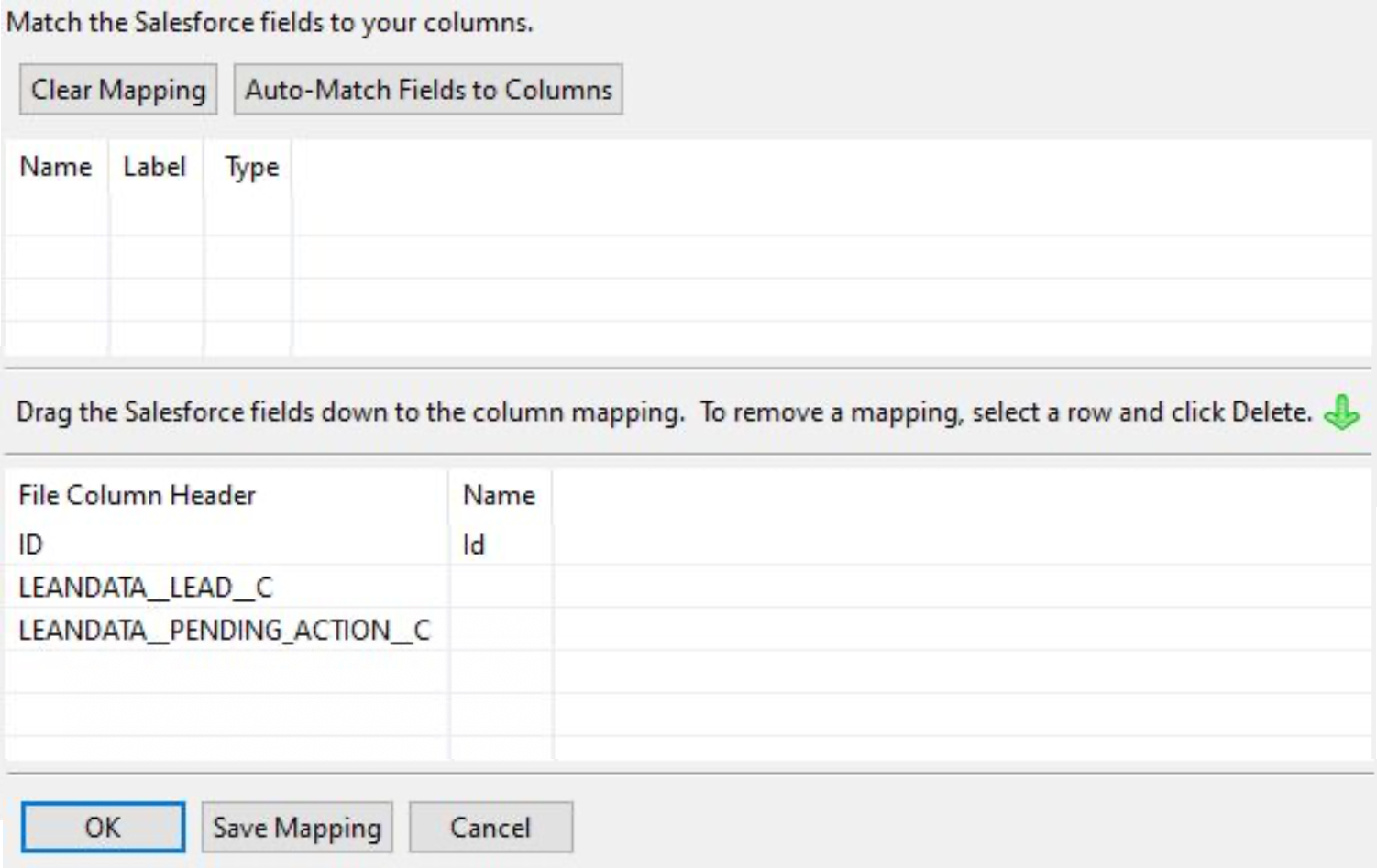Click the empty Name cell beside LEANDATA__LEAD__C
Screen dimensions: 1377x868
click(x=501, y=587)
